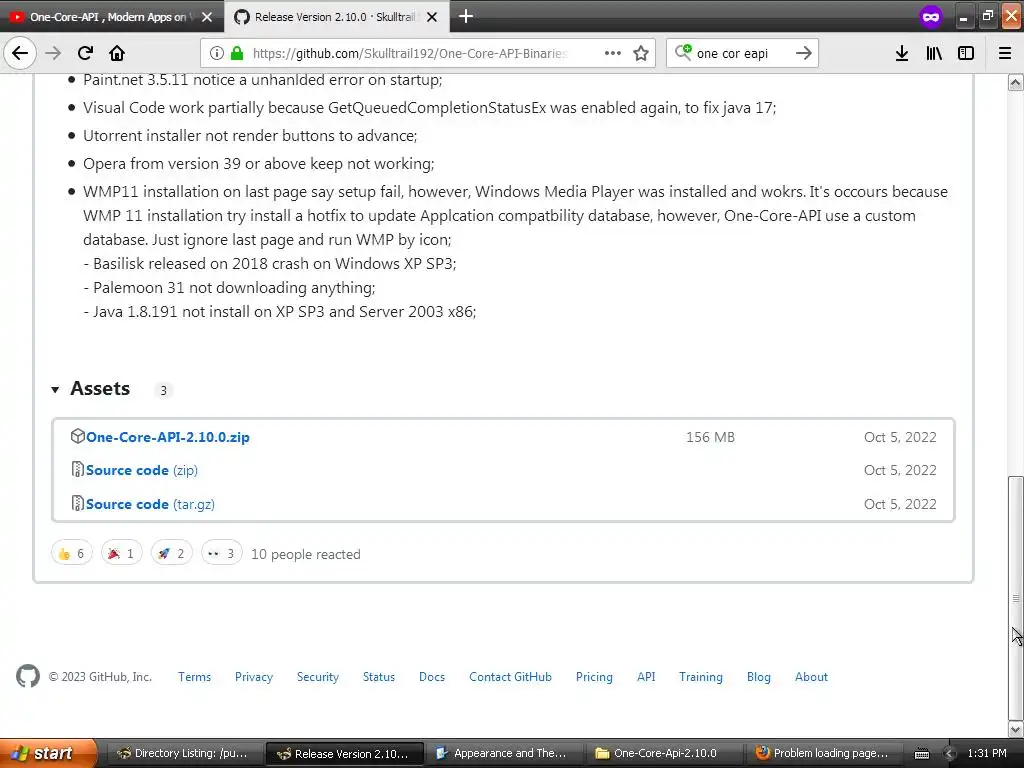
Task: Open the Contact GitHub footer link
Action: [x=510, y=677]
